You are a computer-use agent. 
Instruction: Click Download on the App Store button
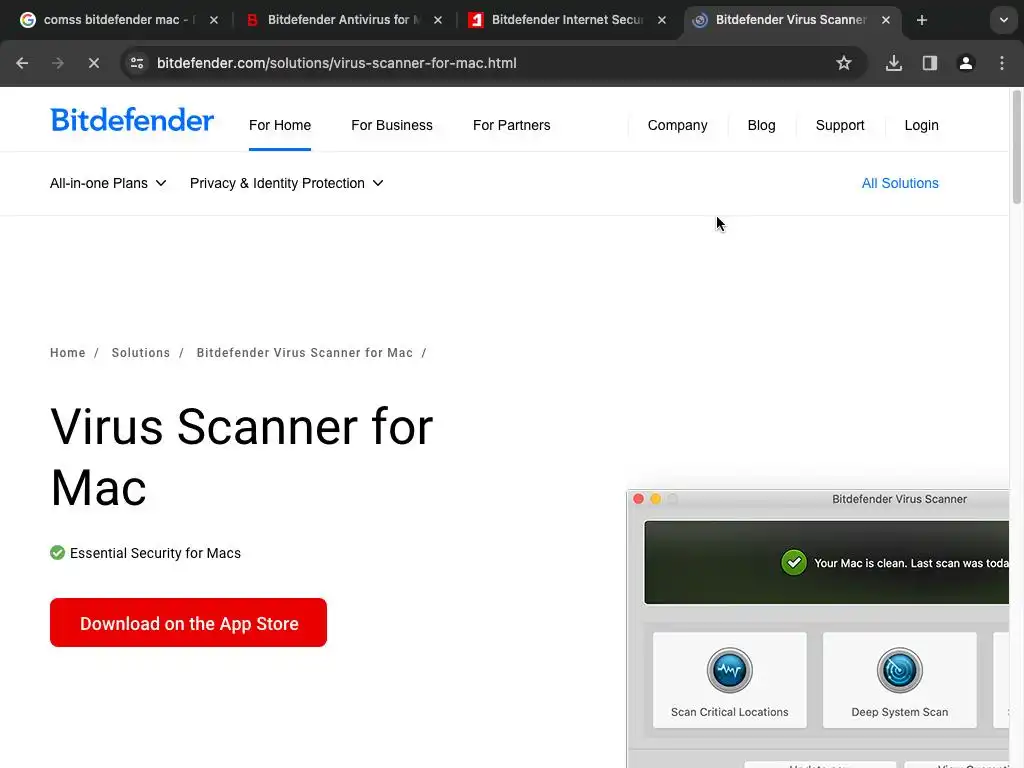pos(188,623)
